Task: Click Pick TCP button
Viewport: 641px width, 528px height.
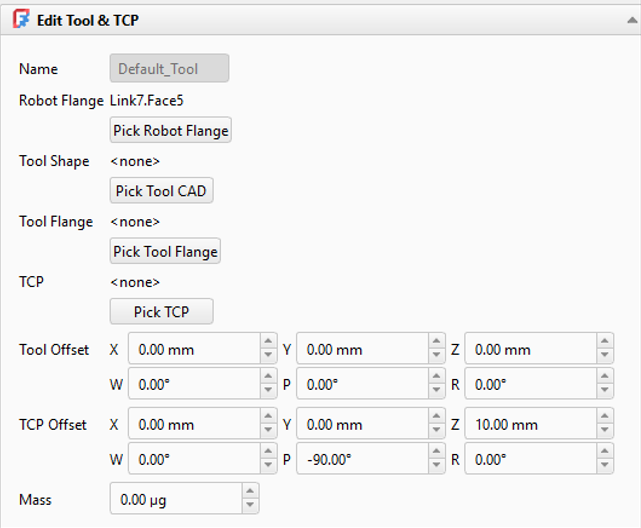Action: (x=161, y=312)
